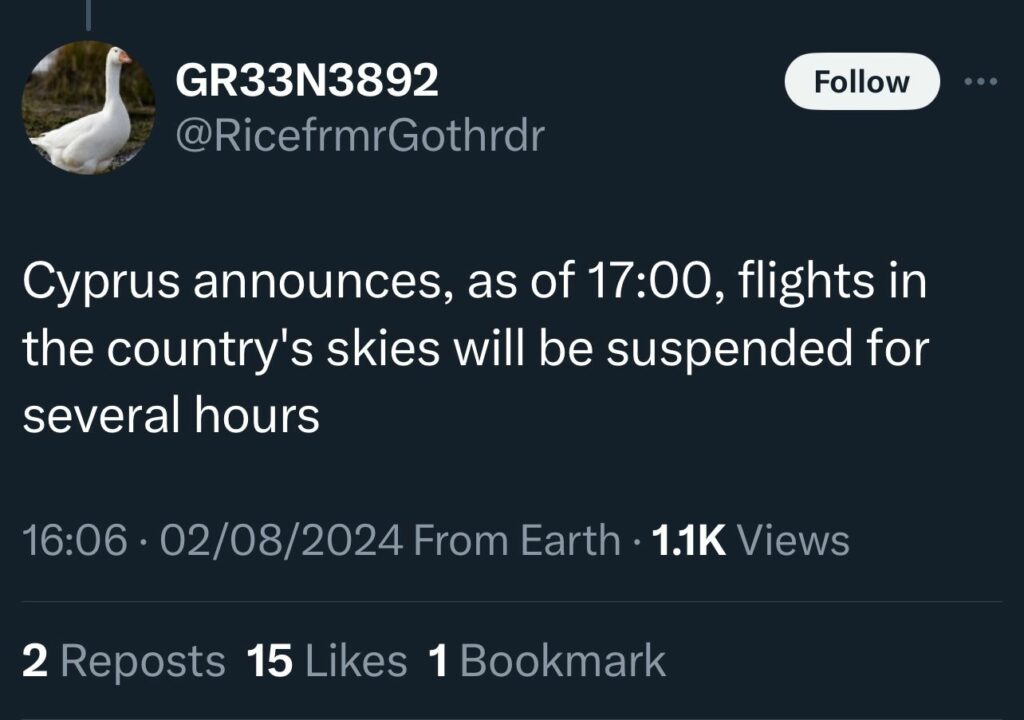Image resolution: width=1024 pixels, height=720 pixels.
Task: Click the thread connector line above avatar
Action: point(88,15)
